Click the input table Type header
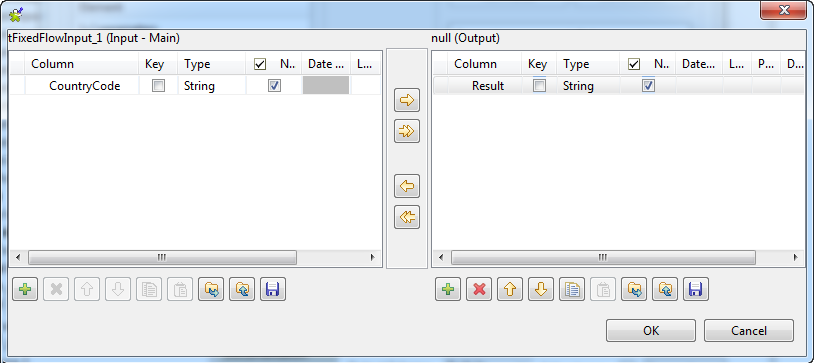 212,64
